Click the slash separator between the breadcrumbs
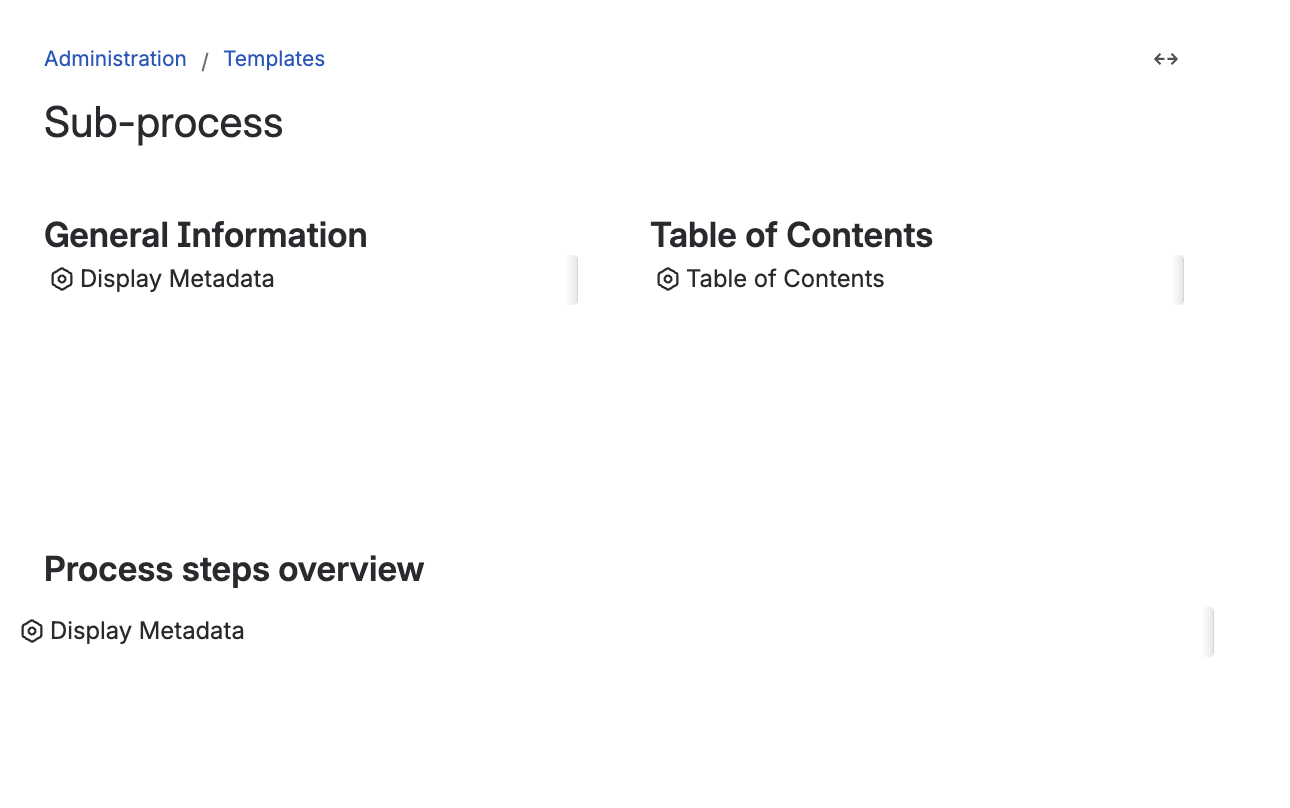This screenshot has height=808, width=1290. (x=205, y=61)
